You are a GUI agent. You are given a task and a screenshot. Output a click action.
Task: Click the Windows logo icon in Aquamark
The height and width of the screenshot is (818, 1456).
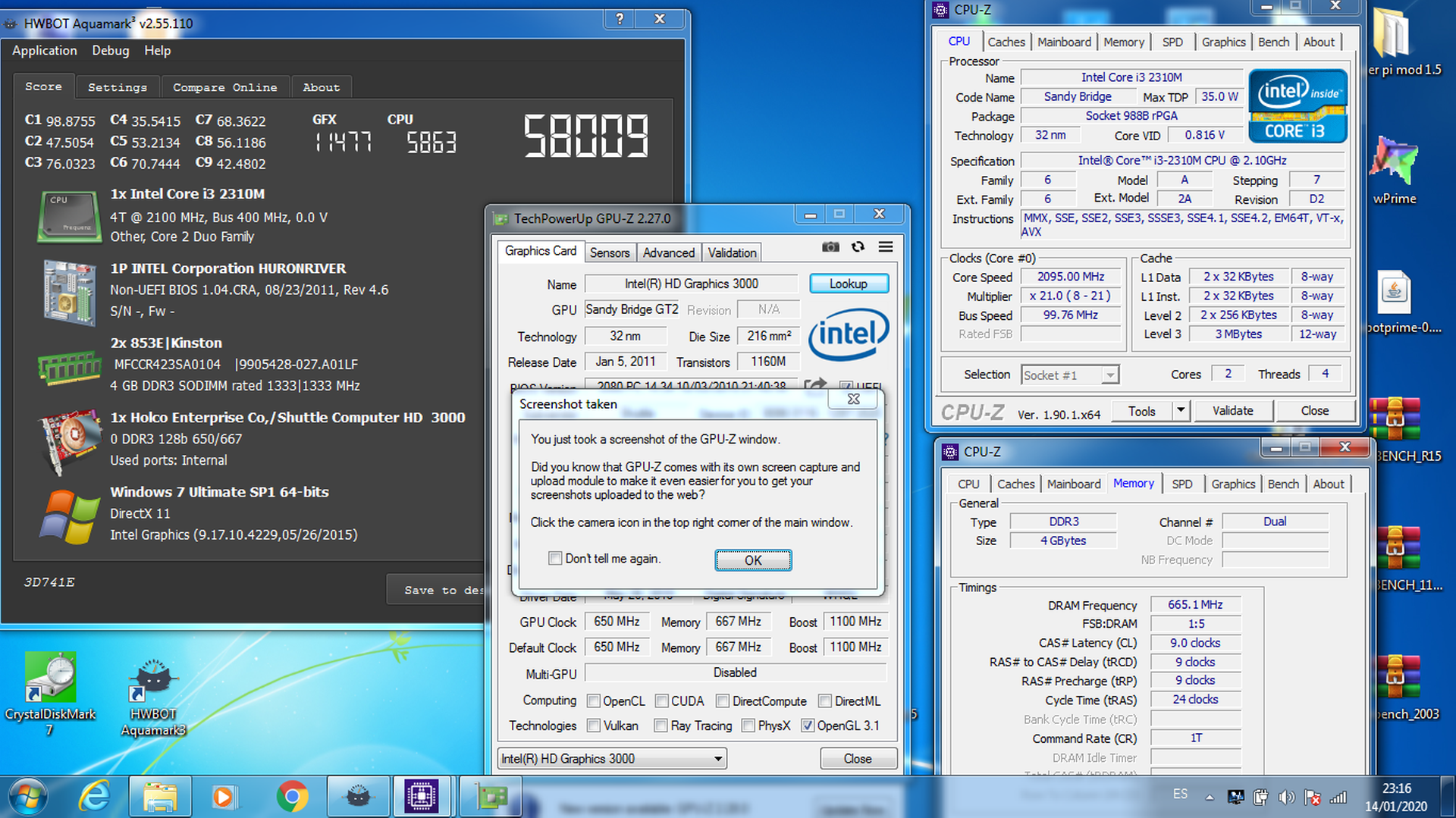69,517
